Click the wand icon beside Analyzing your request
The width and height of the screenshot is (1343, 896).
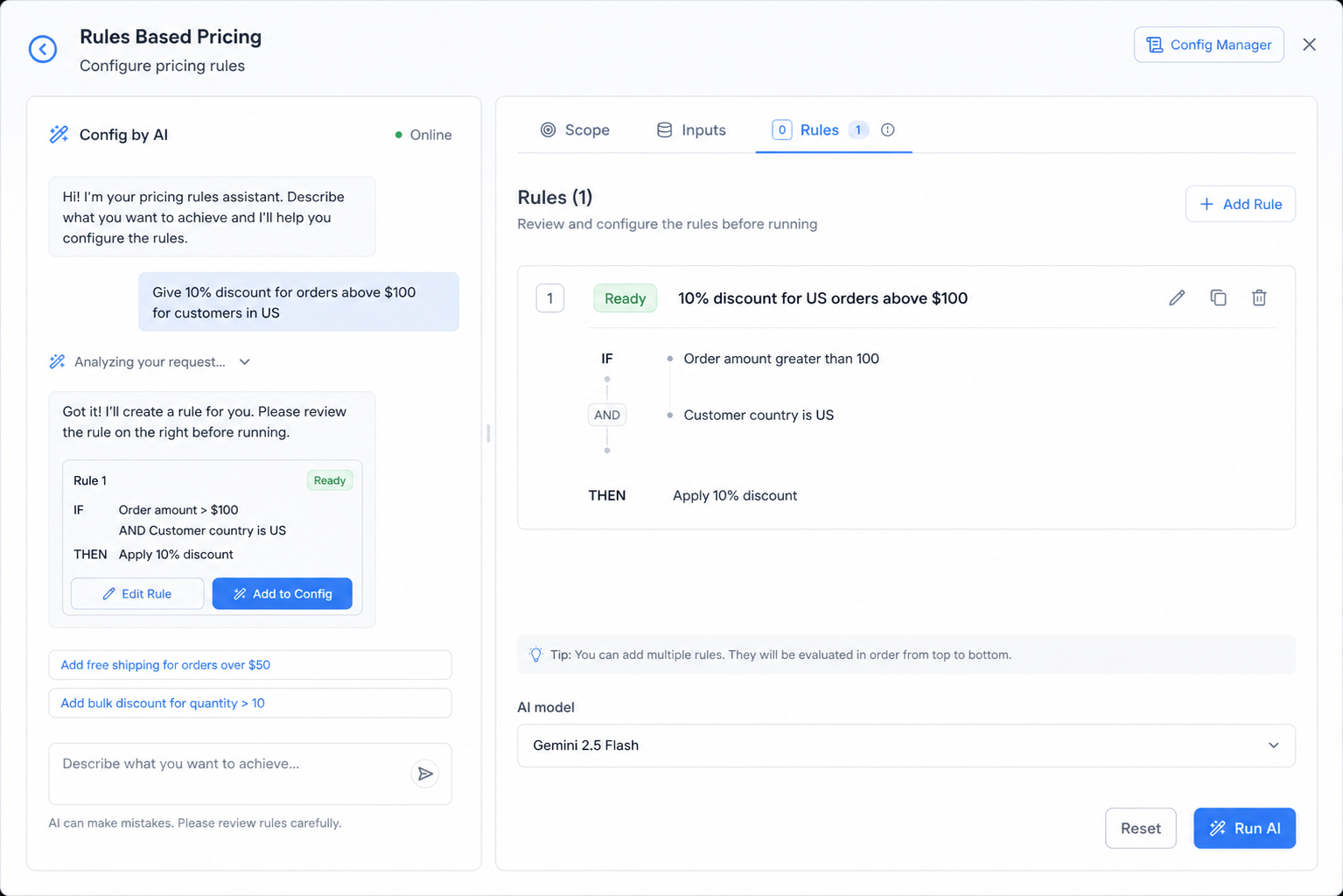[58, 361]
